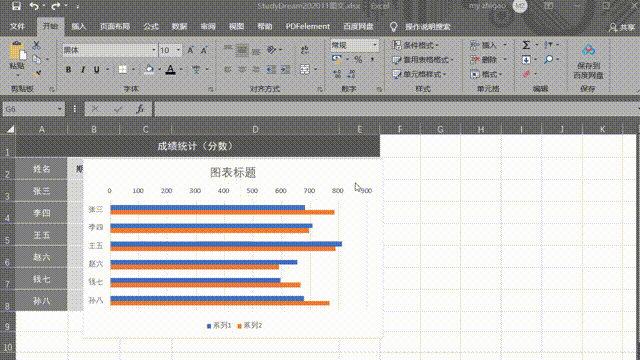Screen dimensions: 640x360
Task: Click the Increase Indent icon
Action: coord(285,70)
